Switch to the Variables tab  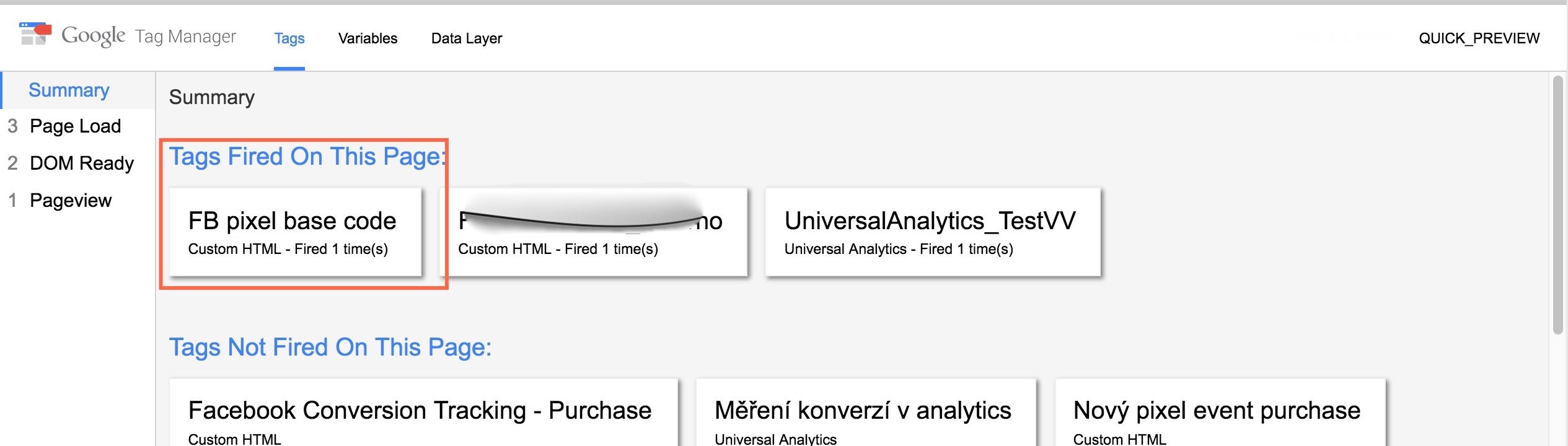point(368,38)
